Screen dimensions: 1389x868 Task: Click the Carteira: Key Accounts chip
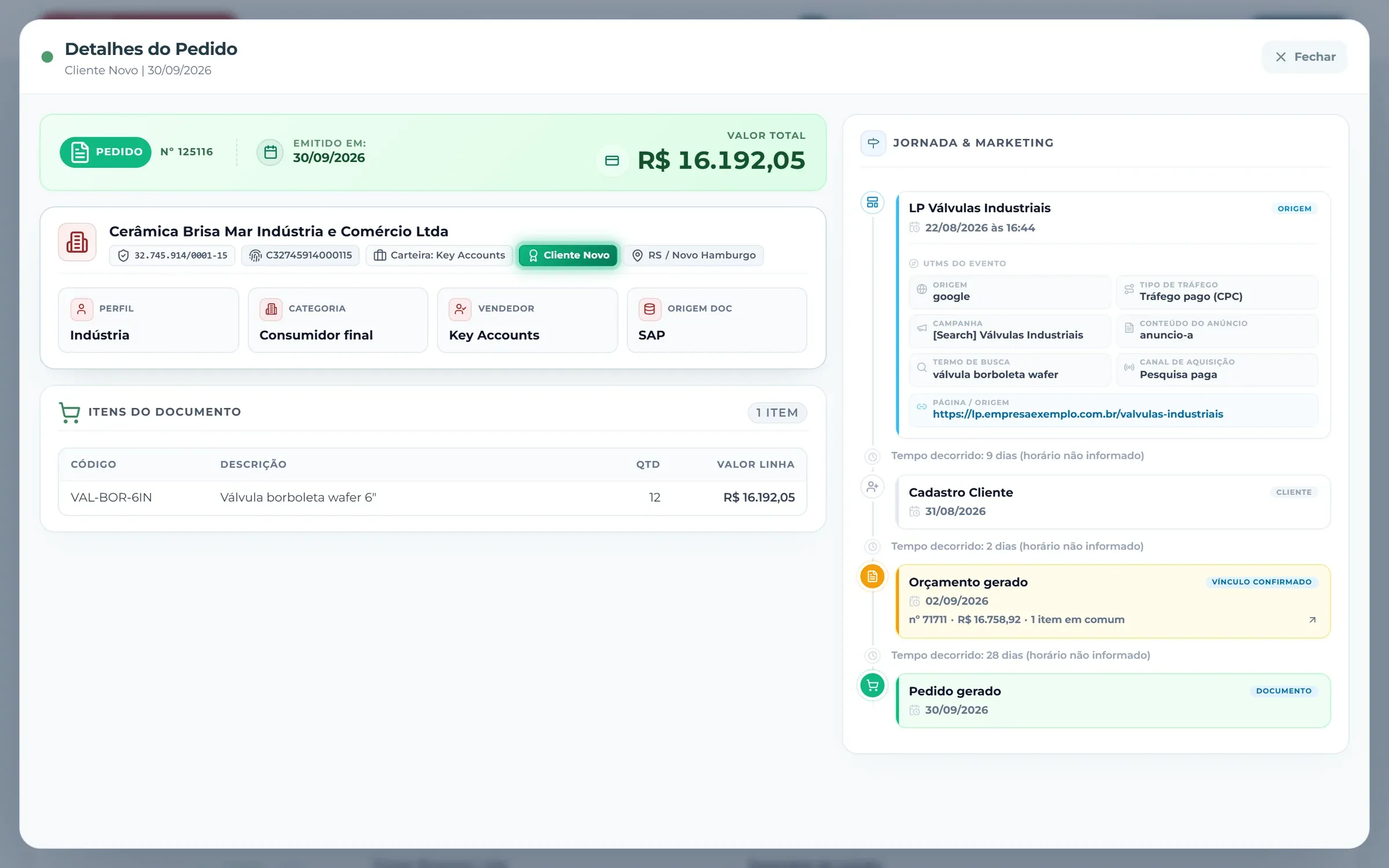(x=439, y=255)
